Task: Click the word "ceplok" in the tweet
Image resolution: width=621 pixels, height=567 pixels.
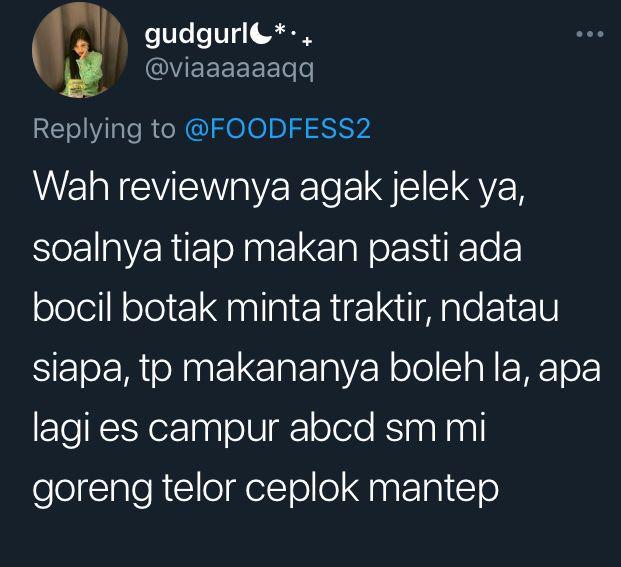Action: (302, 490)
